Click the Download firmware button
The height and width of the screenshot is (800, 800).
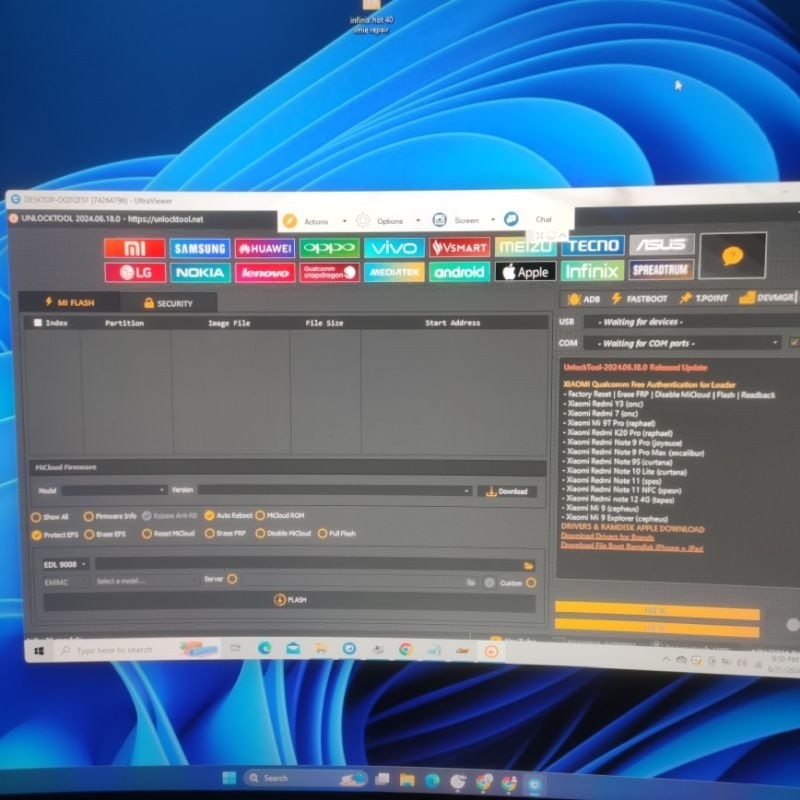pyautogui.click(x=507, y=492)
